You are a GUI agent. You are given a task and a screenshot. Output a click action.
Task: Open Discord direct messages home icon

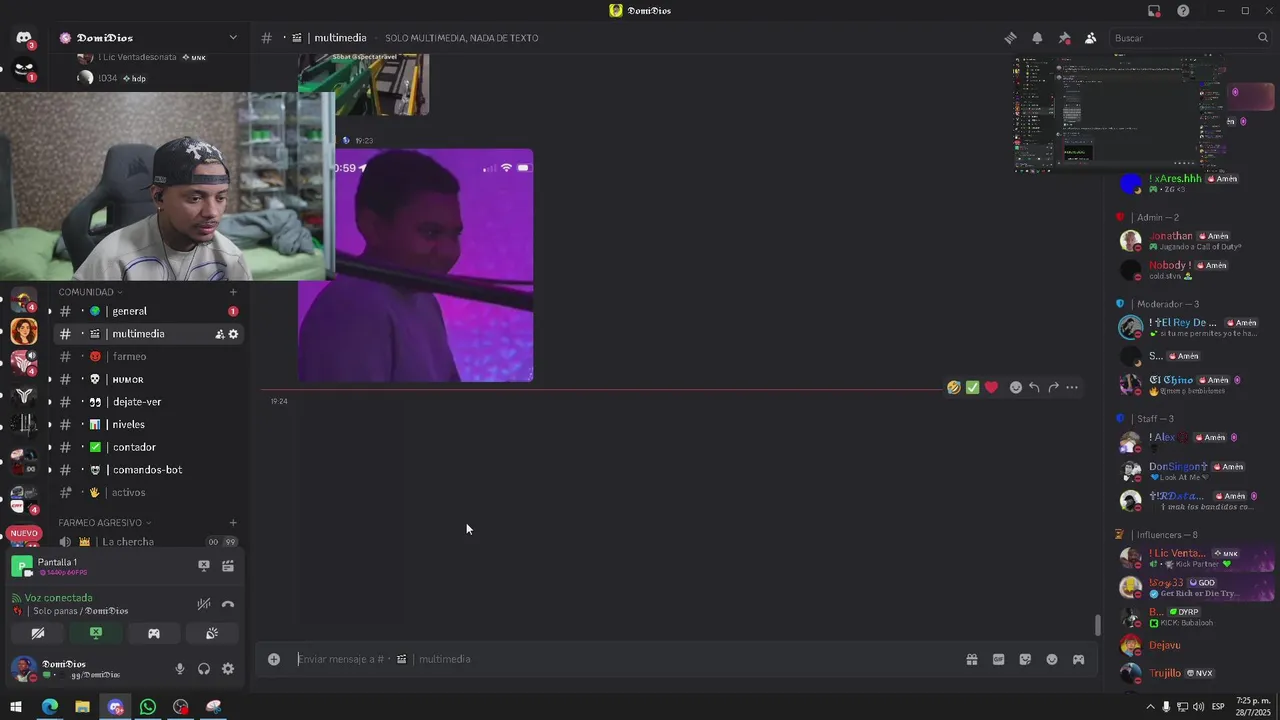point(24,38)
